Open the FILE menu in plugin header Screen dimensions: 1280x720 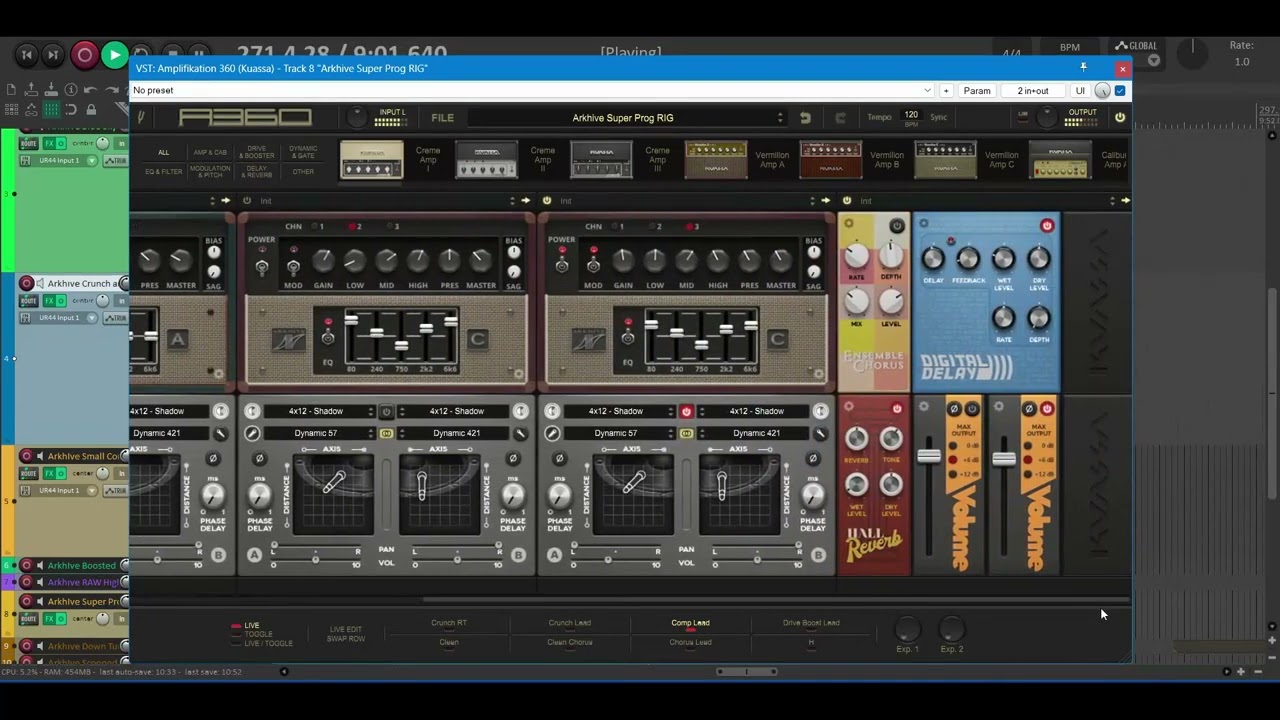(x=442, y=118)
